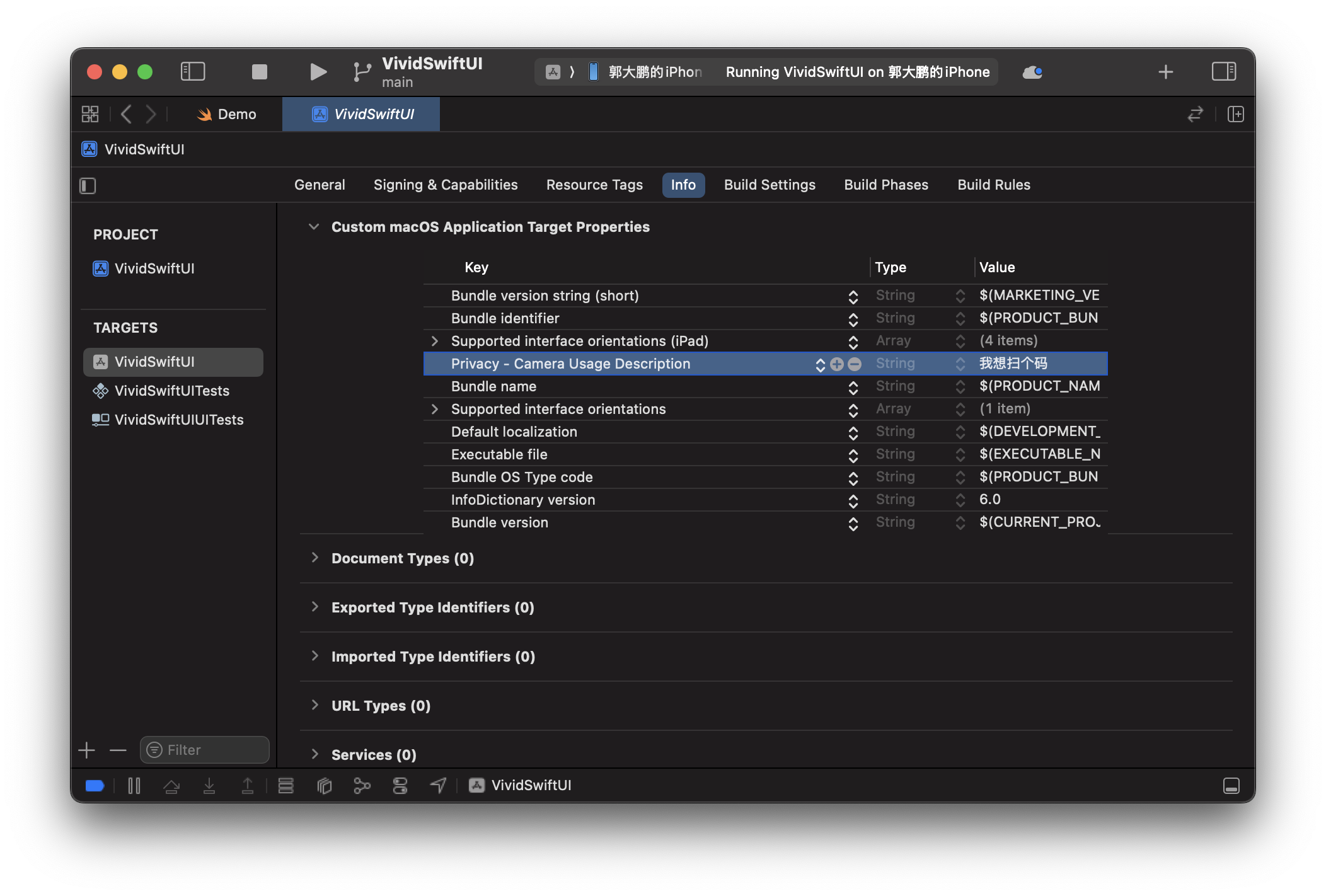The height and width of the screenshot is (896, 1326).
Task: Click the targets Filter field
Action: pos(205,750)
